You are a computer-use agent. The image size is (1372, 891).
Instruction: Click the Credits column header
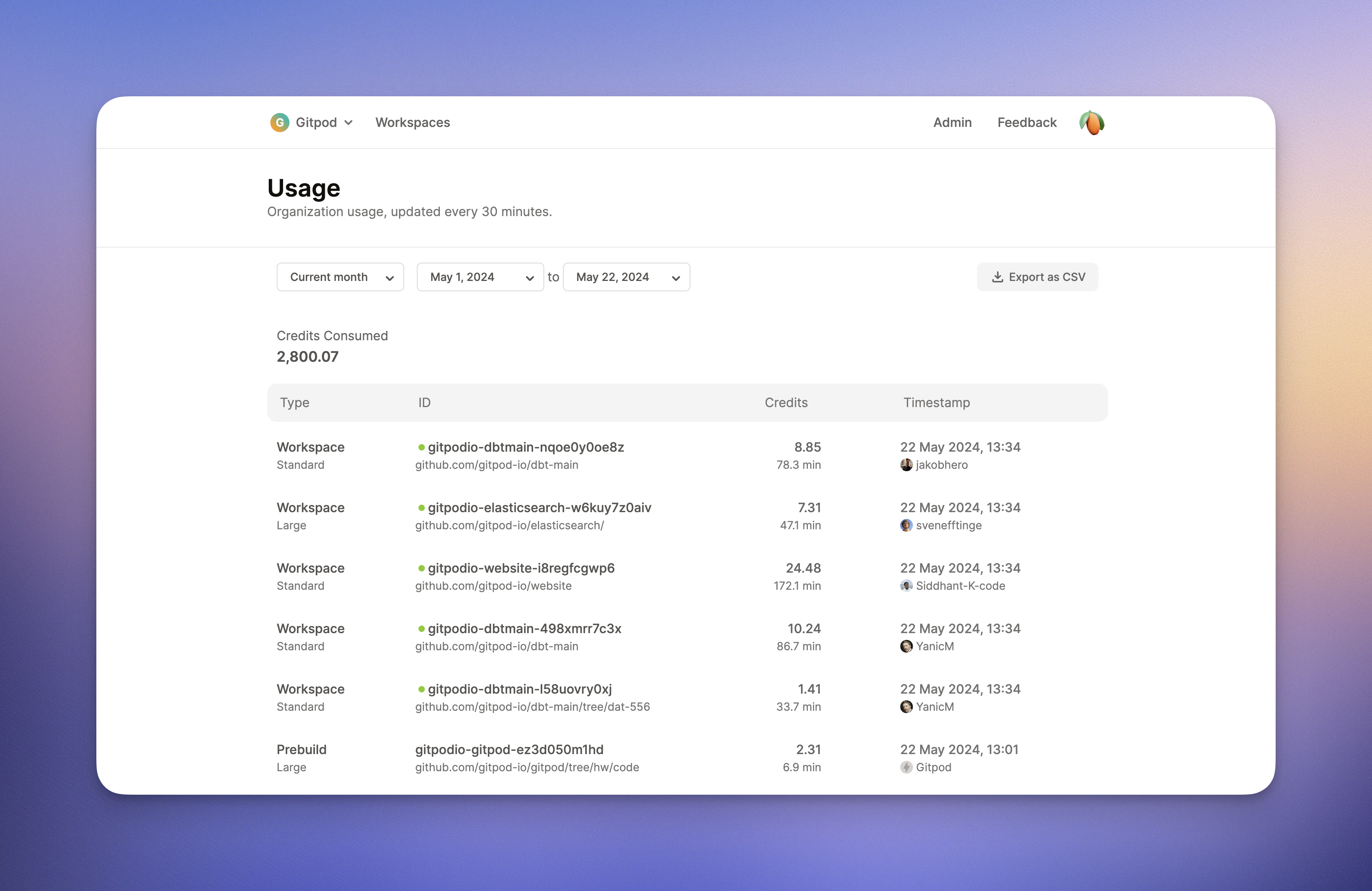[x=786, y=403]
